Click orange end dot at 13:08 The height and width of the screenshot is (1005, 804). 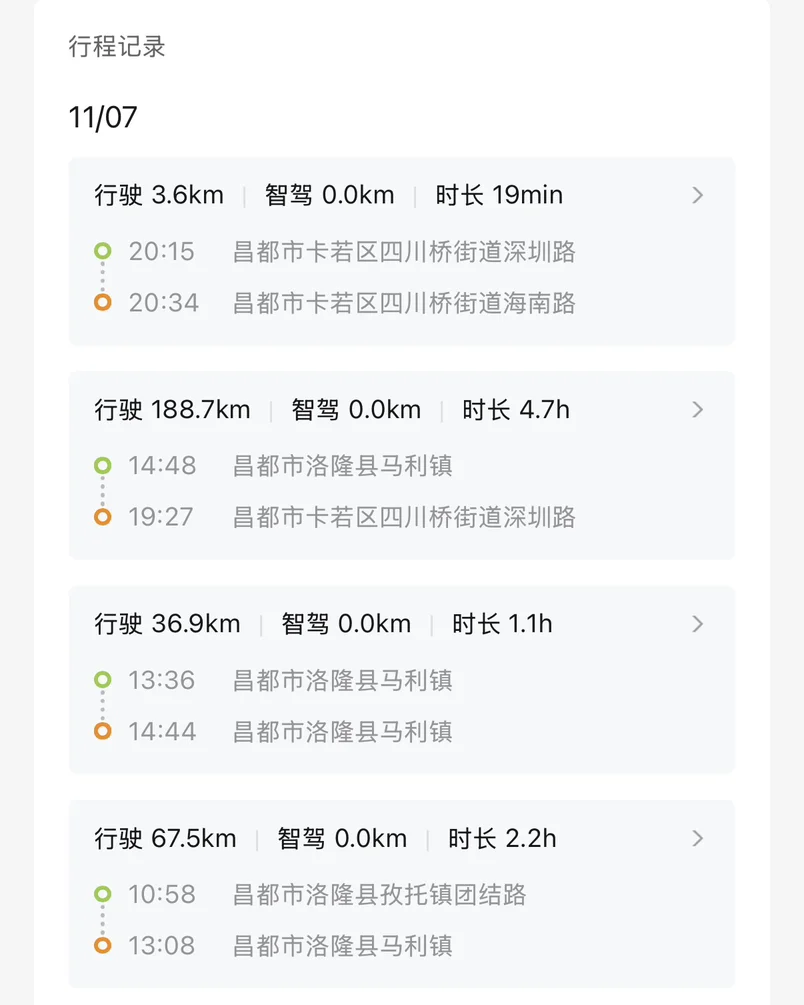coord(102,945)
